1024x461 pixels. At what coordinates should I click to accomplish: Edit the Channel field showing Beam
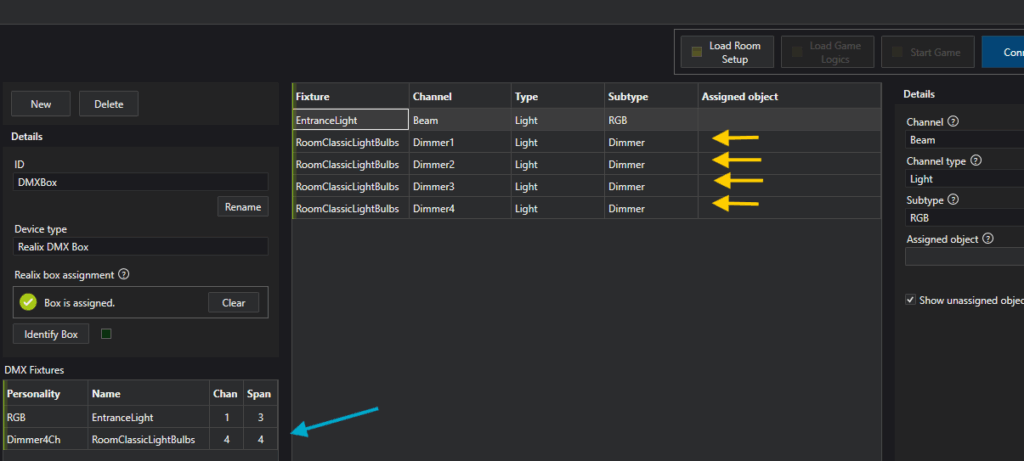(965, 140)
